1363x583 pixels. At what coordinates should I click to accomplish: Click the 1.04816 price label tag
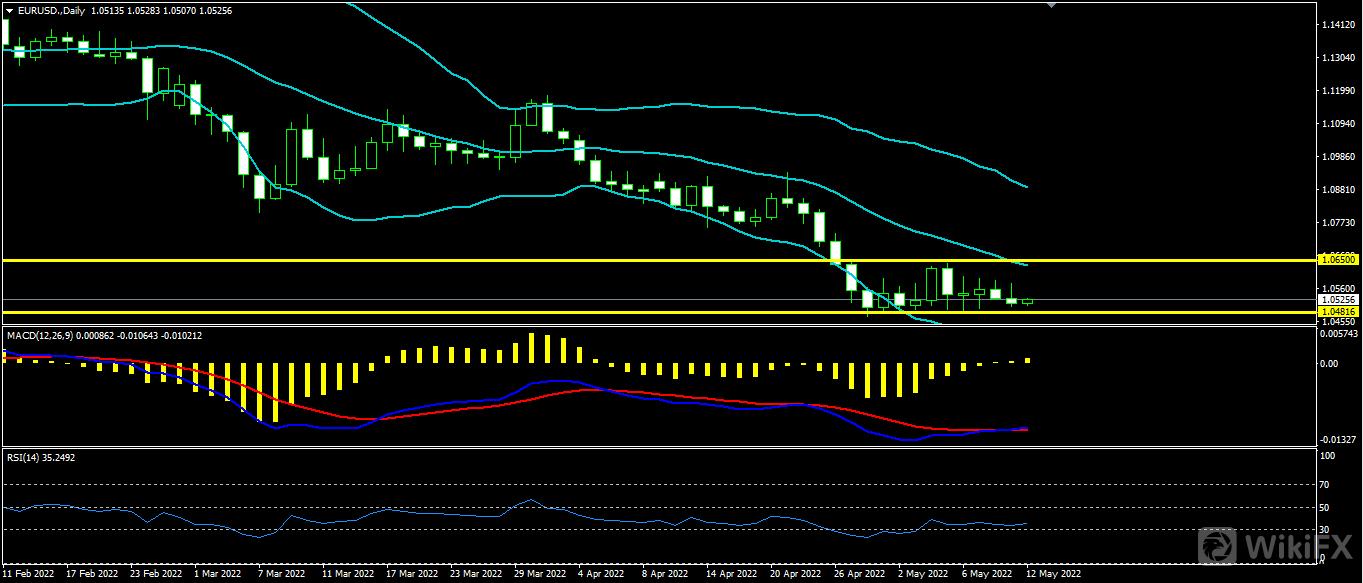1337,312
